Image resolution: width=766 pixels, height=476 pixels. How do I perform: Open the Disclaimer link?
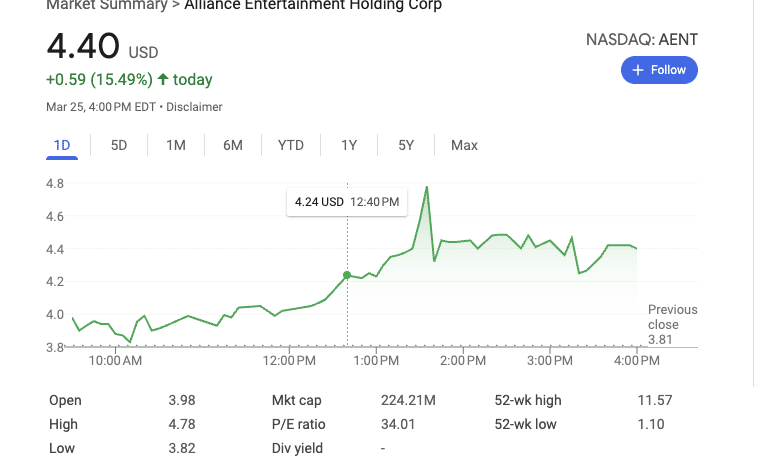tap(194, 107)
